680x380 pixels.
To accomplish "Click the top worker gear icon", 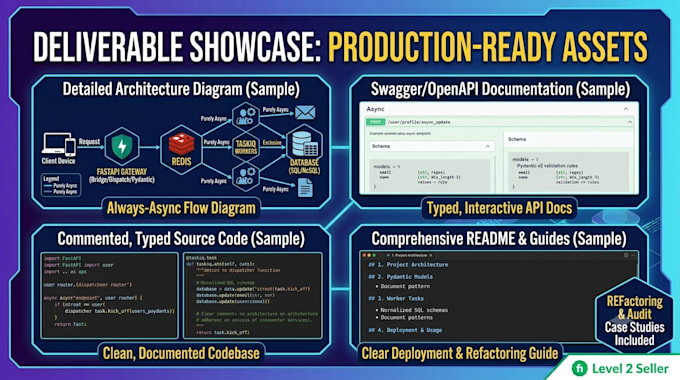I will point(245,116).
